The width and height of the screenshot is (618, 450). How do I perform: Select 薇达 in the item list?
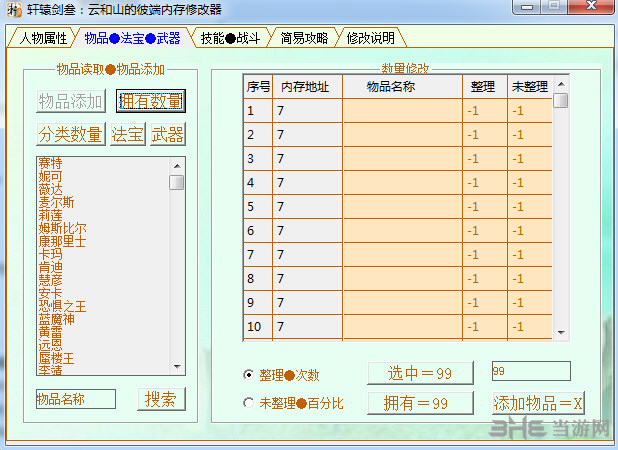pos(50,189)
